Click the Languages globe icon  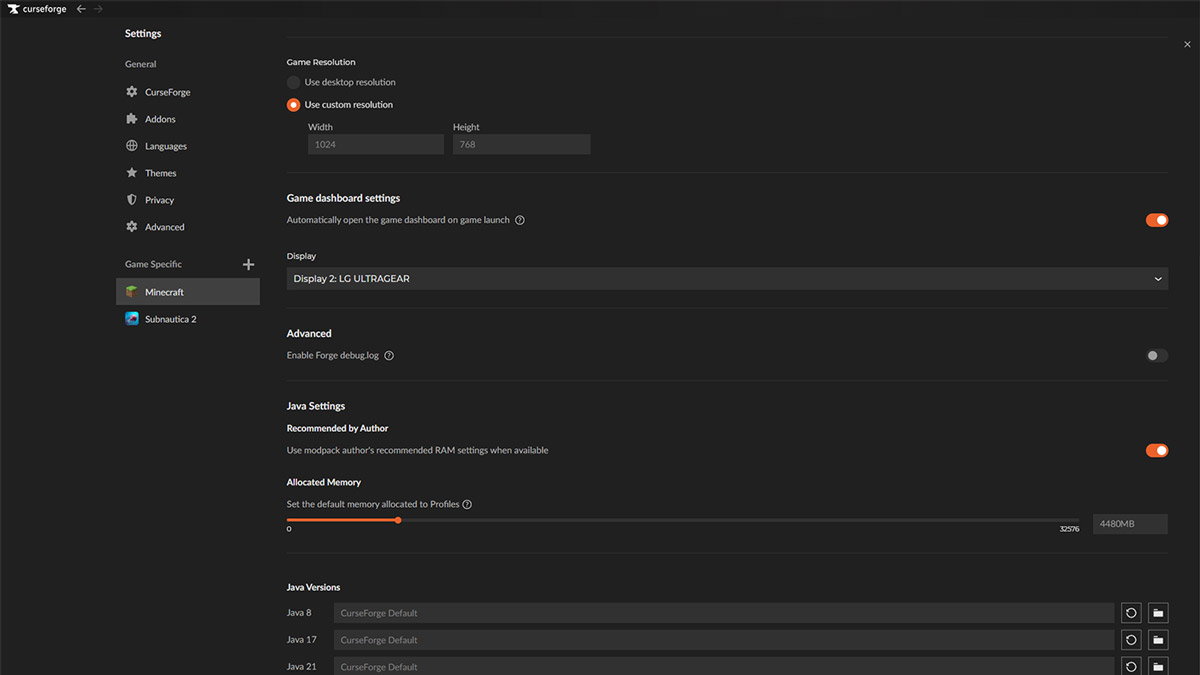pos(132,146)
